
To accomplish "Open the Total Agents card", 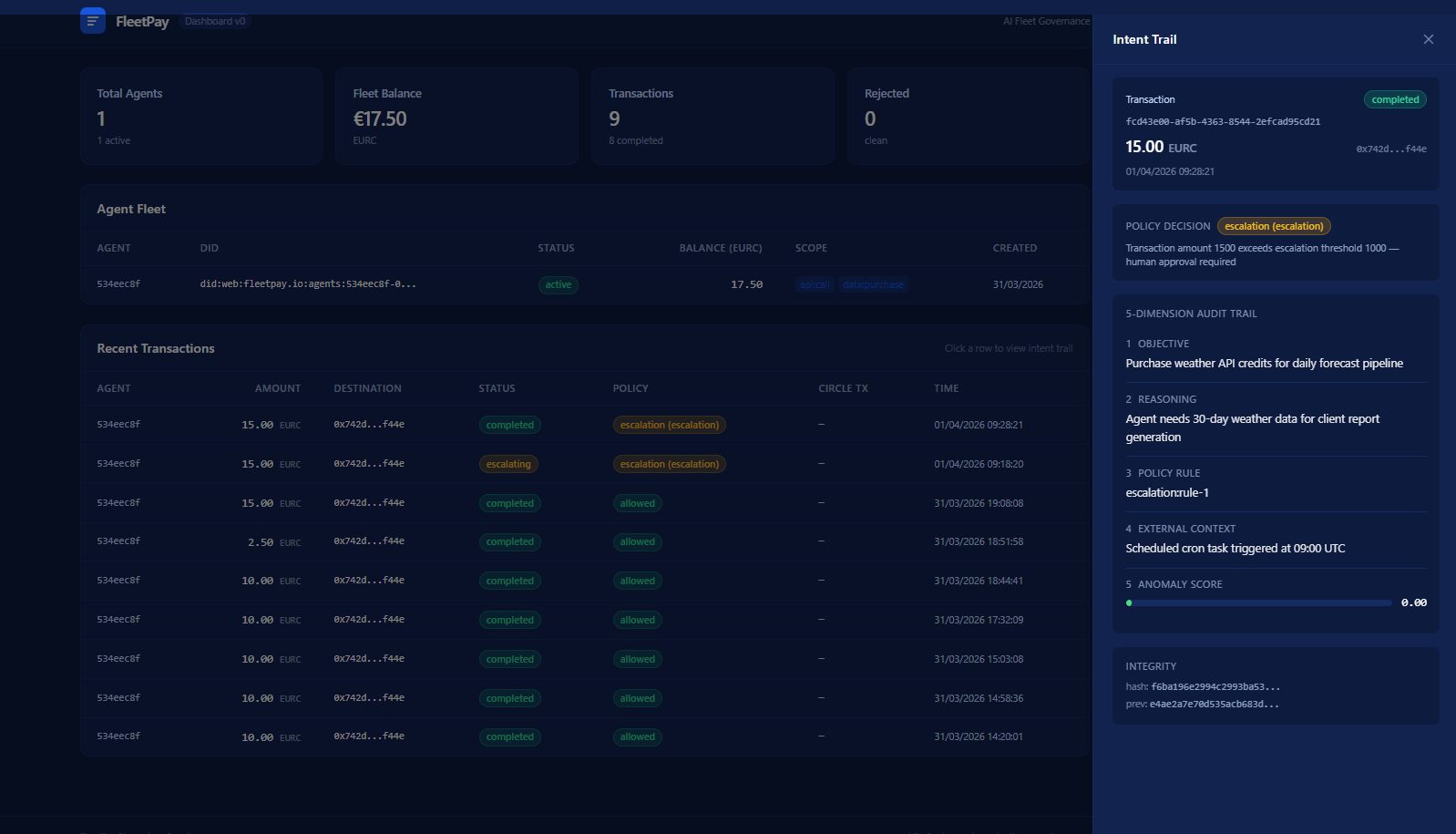I will pos(201,116).
